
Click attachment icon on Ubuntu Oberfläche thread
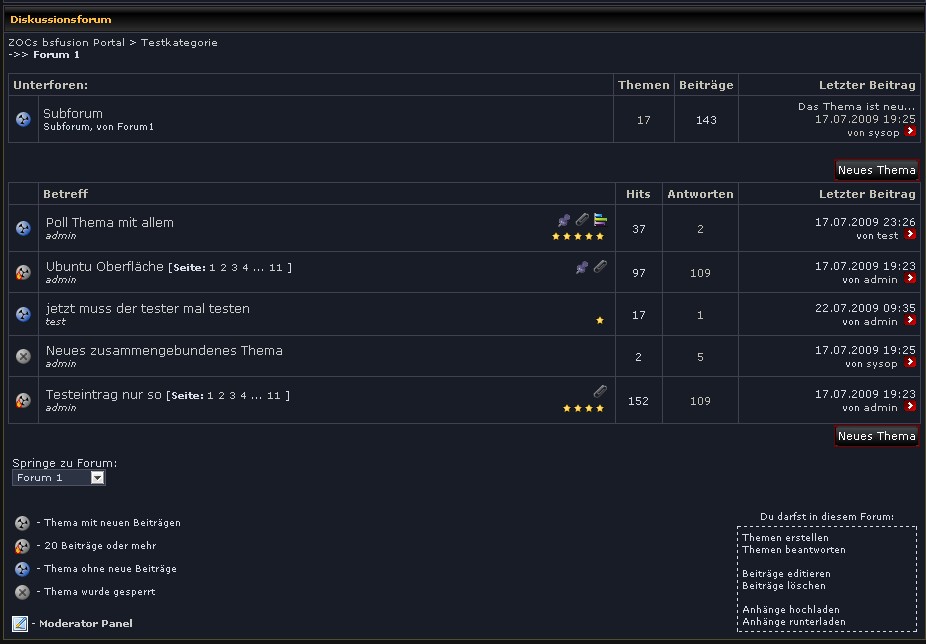tap(600, 267)
